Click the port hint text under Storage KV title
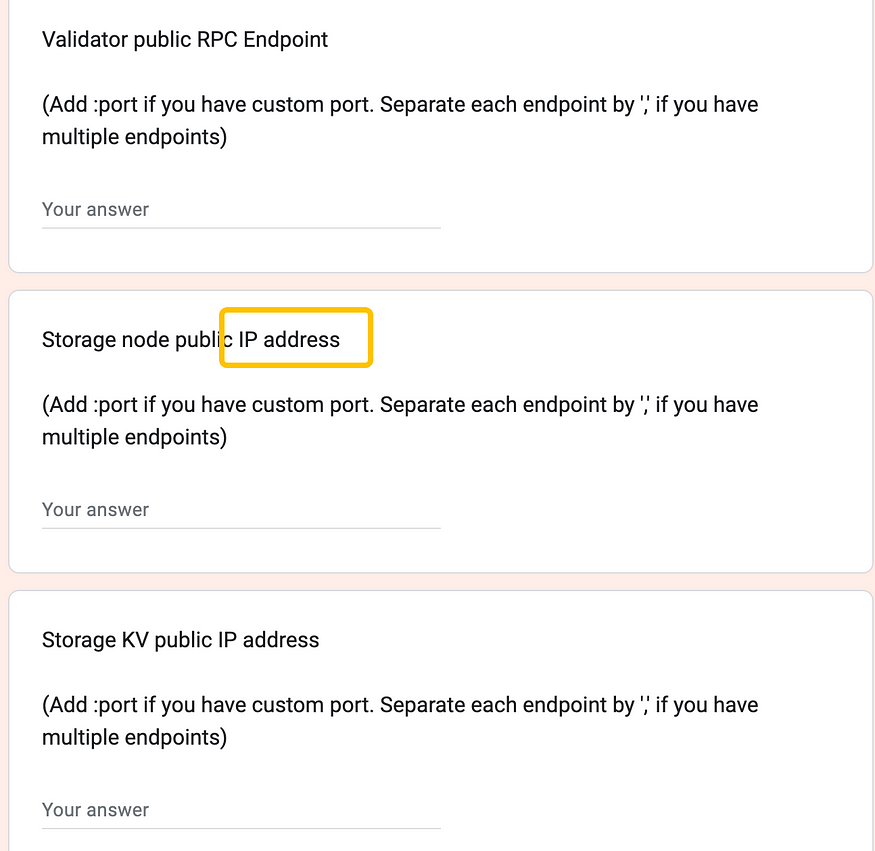The height and width of the screenshot is (851, 875). (400, 721)
